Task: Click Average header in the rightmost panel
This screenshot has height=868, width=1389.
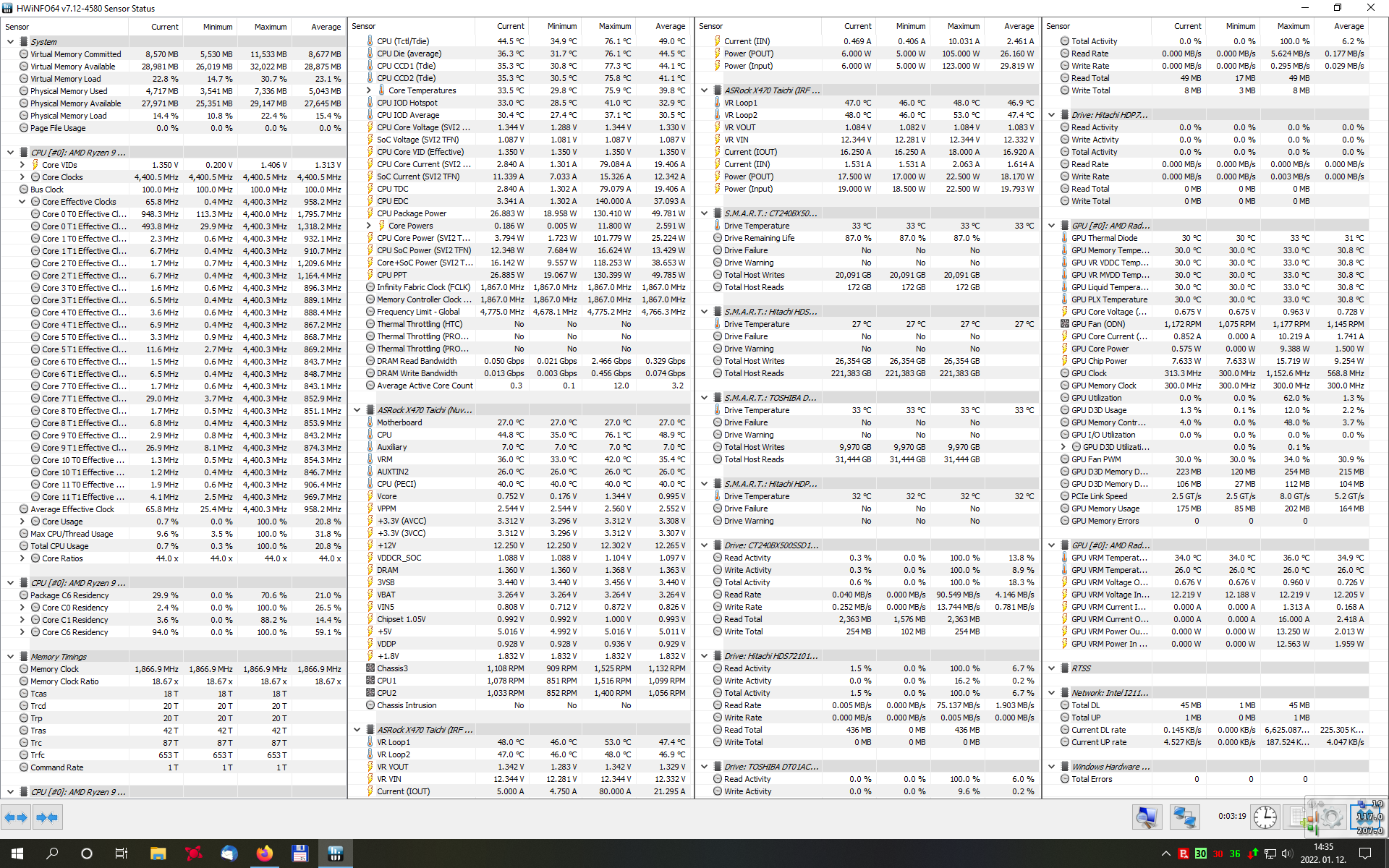Action: [x=1342, y=26]
